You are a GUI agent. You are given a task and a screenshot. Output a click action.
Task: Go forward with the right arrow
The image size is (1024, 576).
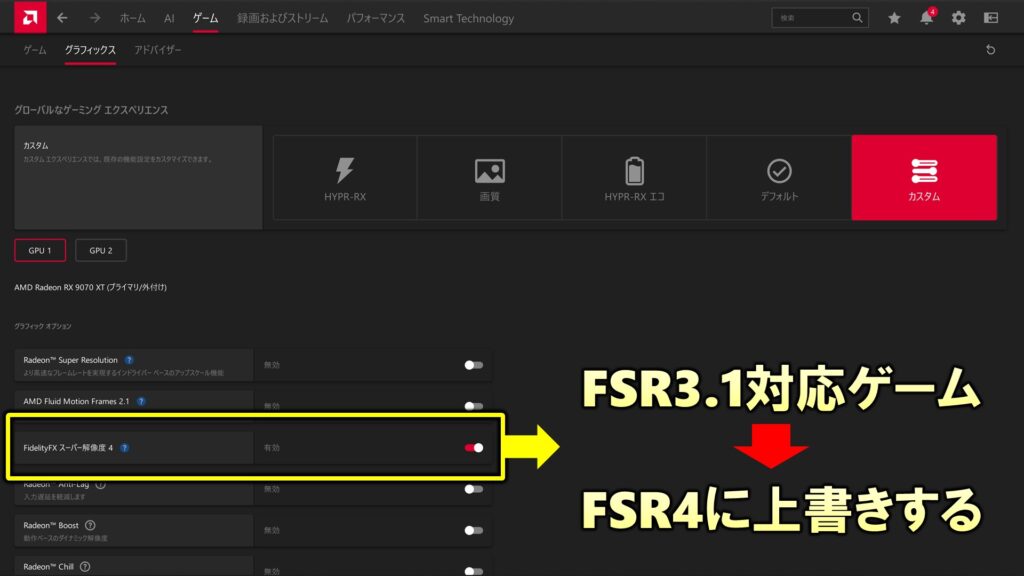tap(95, 18)
